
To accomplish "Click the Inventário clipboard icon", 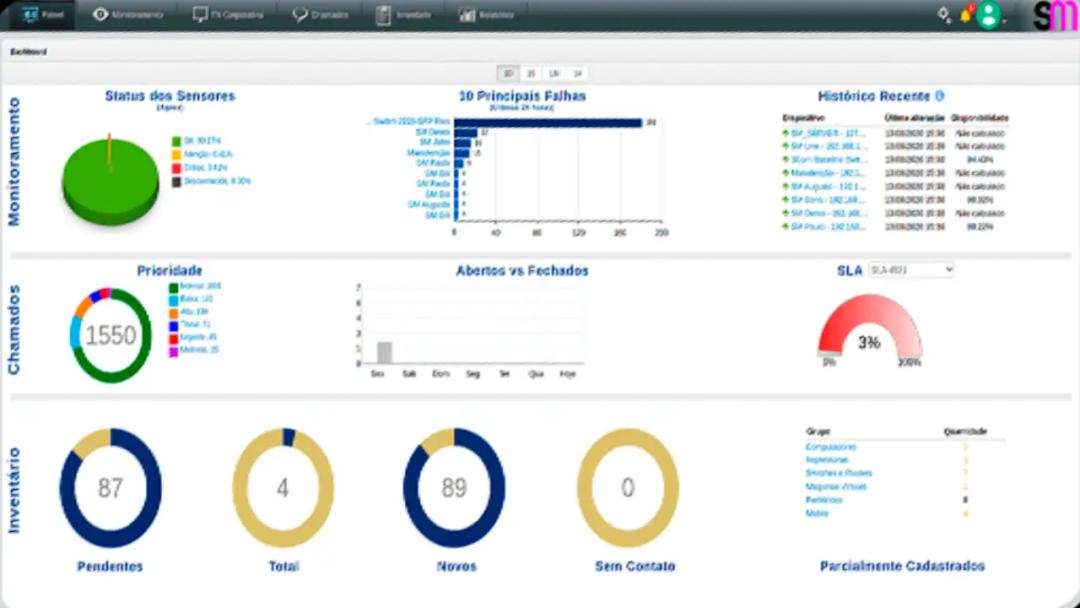I will pyautogui.click(x=383, y=15).
